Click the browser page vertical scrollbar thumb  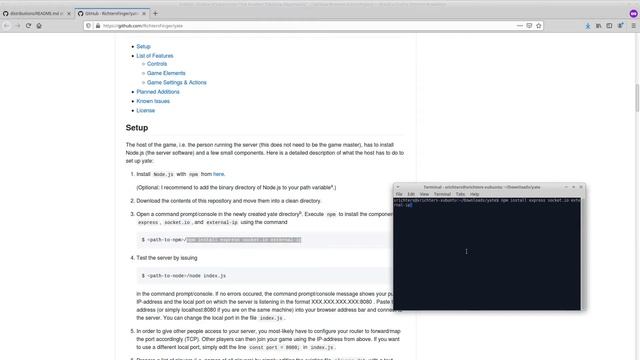tap(637, 98)
